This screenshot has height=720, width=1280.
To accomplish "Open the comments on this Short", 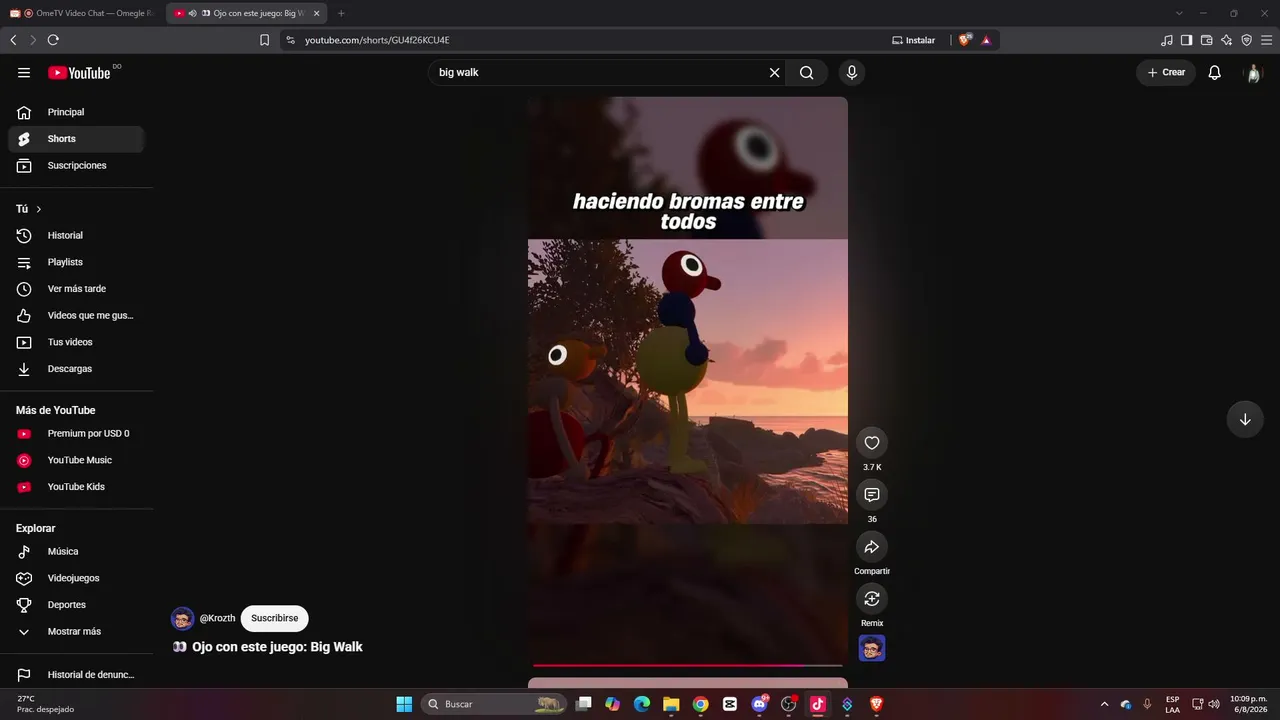I will click(872, 495).
